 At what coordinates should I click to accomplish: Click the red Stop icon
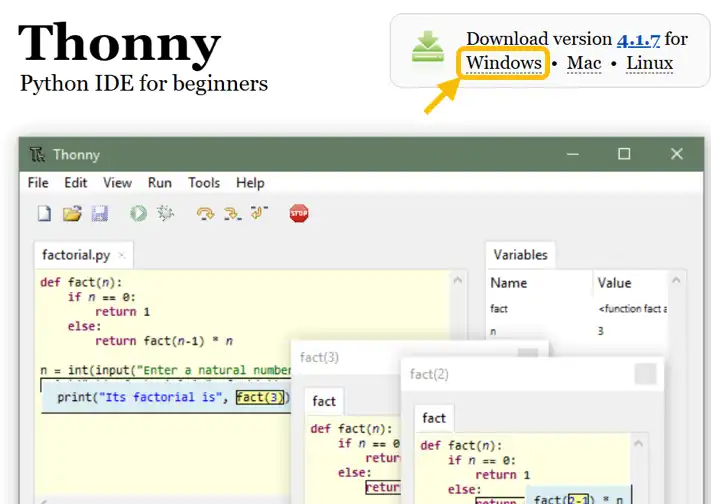[x=299, y=213]
